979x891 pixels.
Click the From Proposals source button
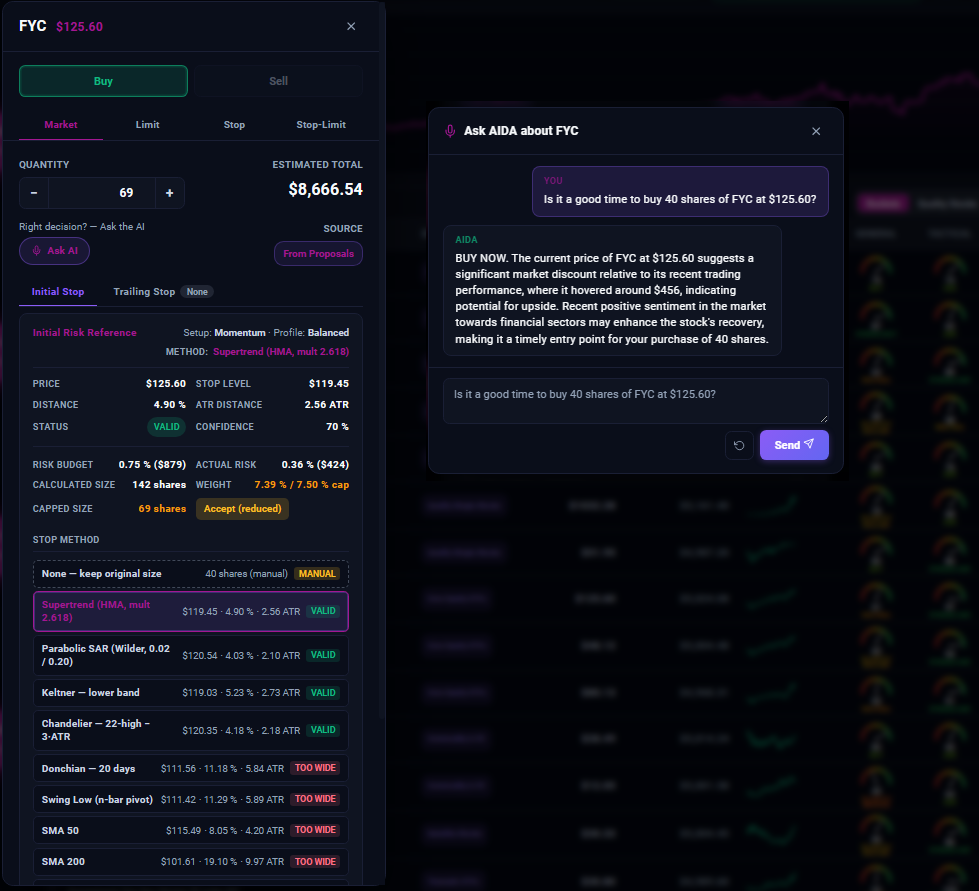[318, 254]
